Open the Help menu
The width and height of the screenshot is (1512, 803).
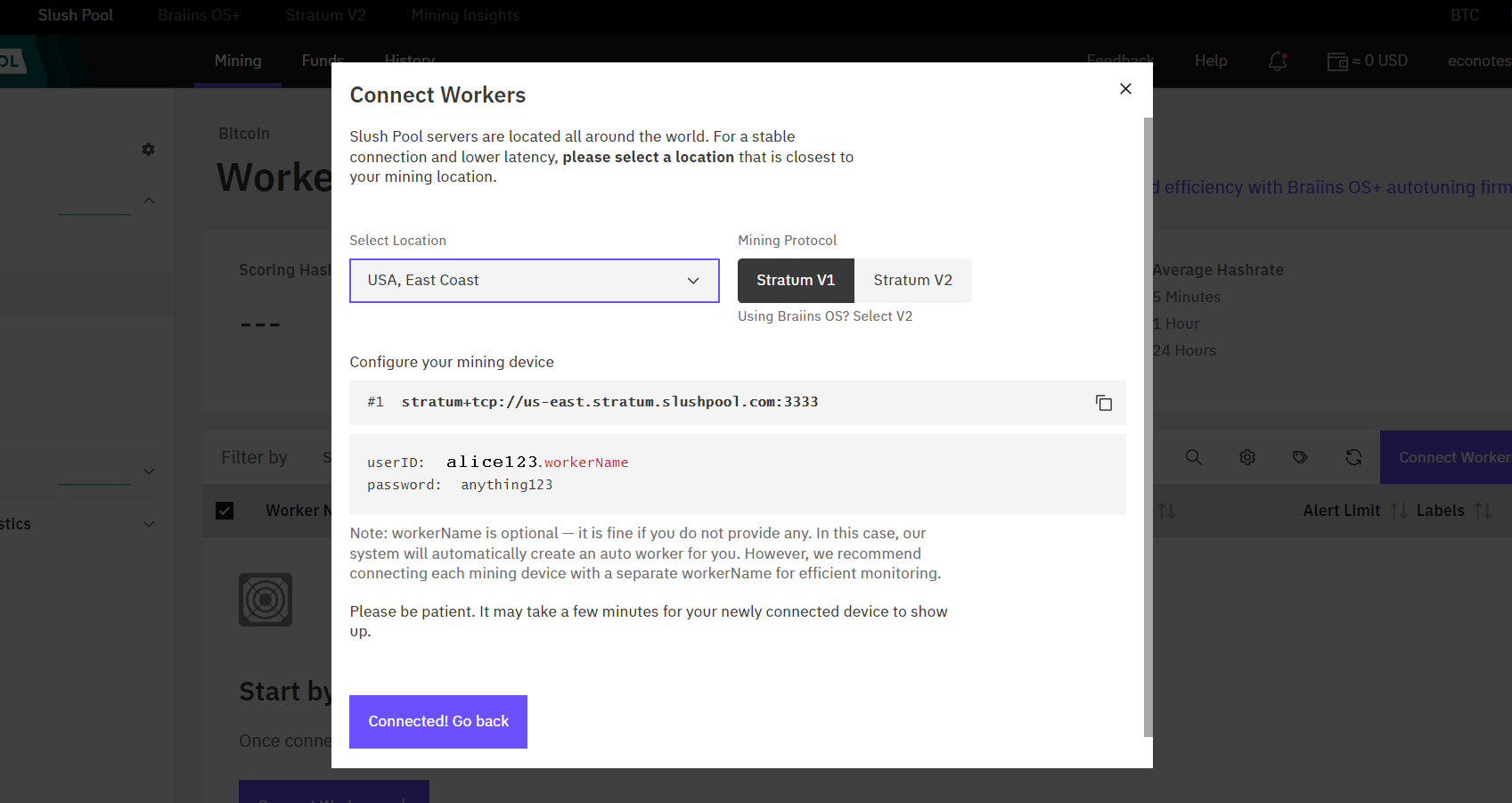point(1211,61)
